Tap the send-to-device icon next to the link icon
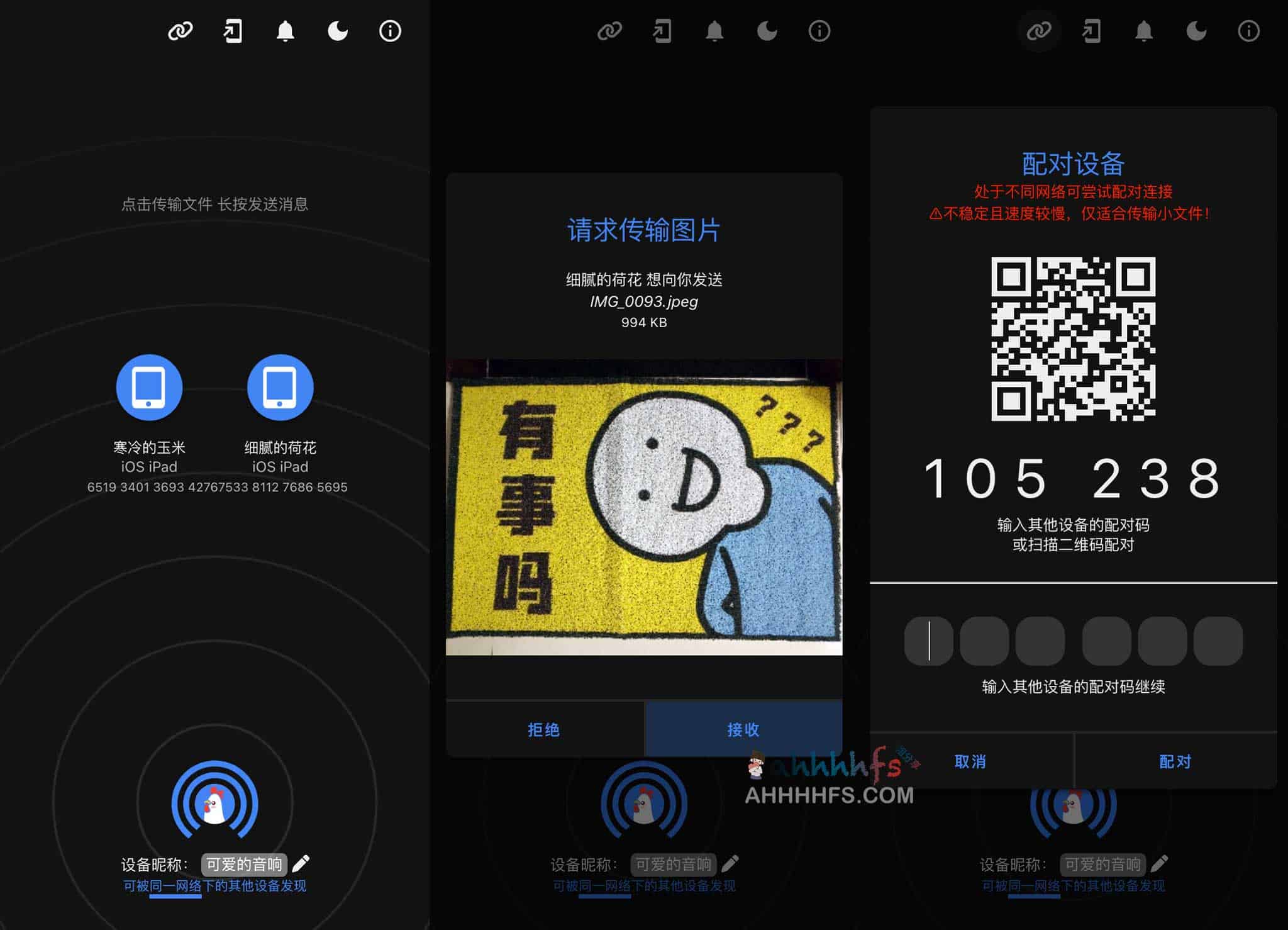This screenshot has height=930, width=1288. 233,31
